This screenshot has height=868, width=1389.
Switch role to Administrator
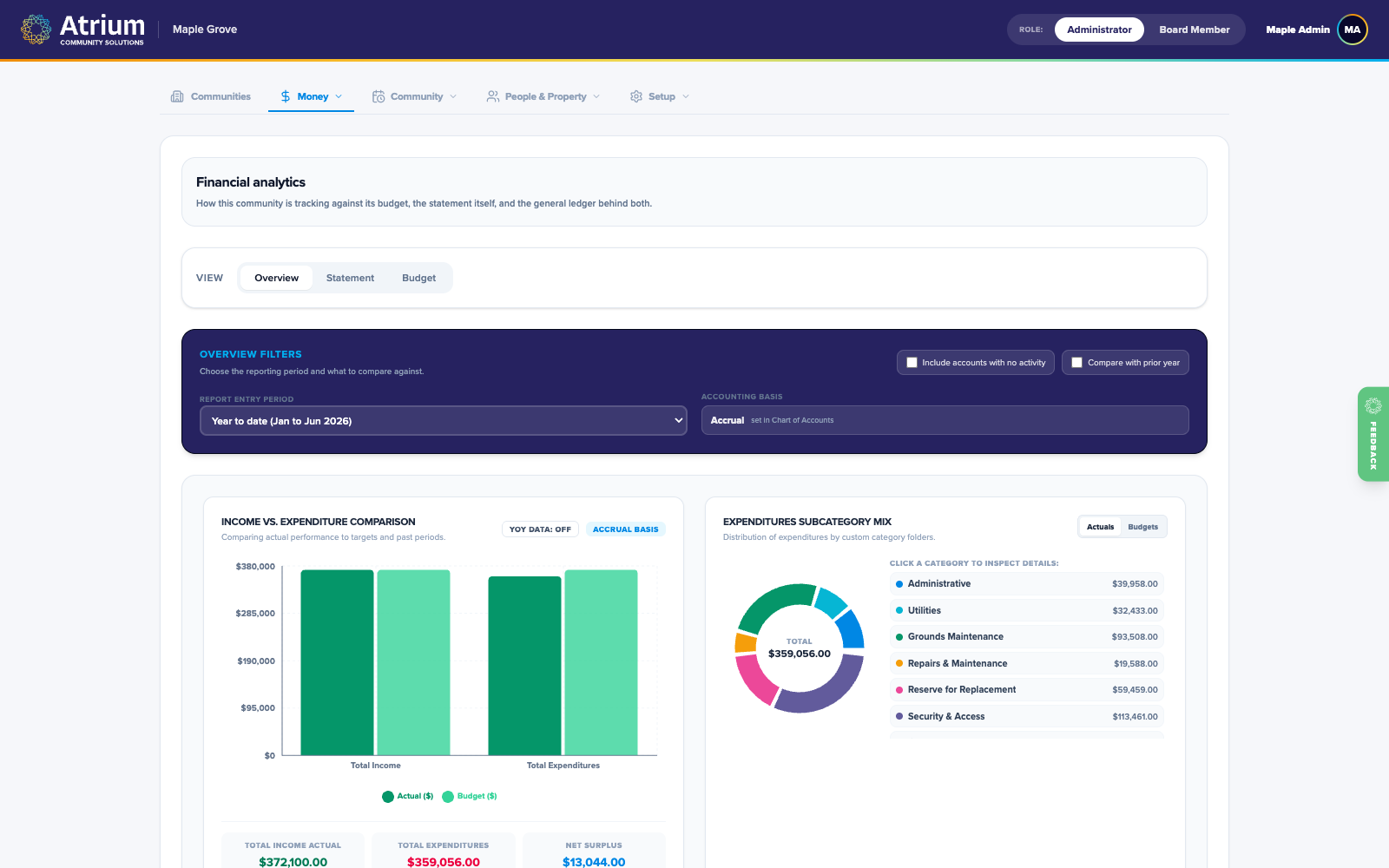pyautogui.click(x=1099, y=30)
